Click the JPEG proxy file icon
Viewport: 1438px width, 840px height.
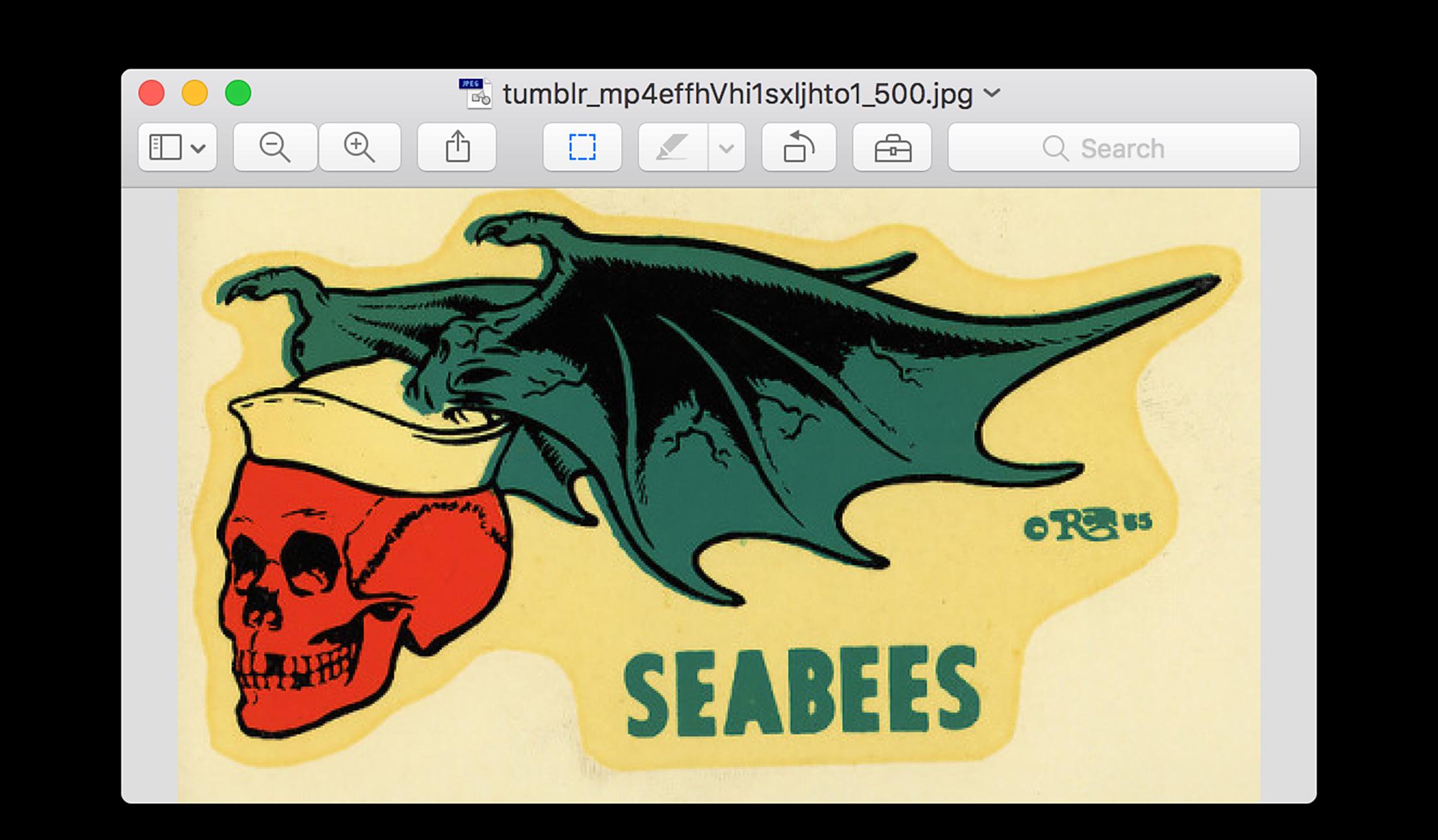[x=475, y=93]
